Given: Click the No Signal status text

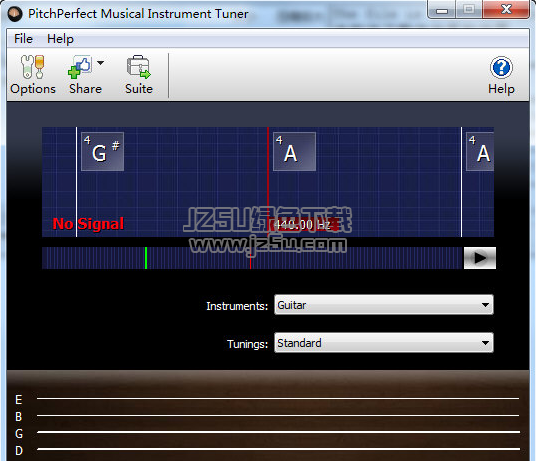Looking at the screenshot, I should coord(88,224).
